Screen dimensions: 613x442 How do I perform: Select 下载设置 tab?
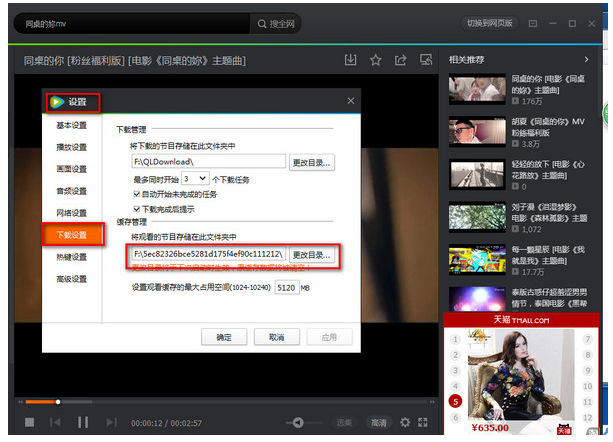point(72,234)
